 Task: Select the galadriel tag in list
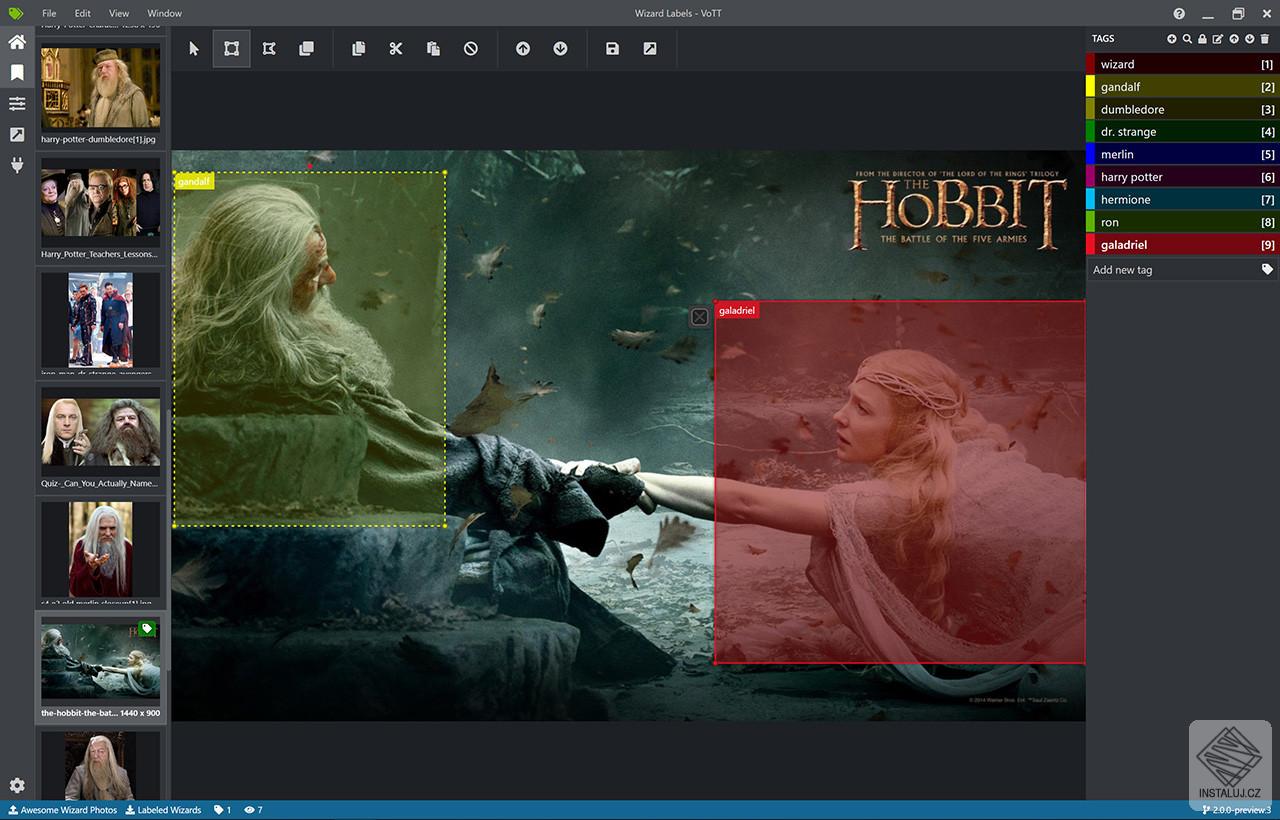coord(1183,245)
